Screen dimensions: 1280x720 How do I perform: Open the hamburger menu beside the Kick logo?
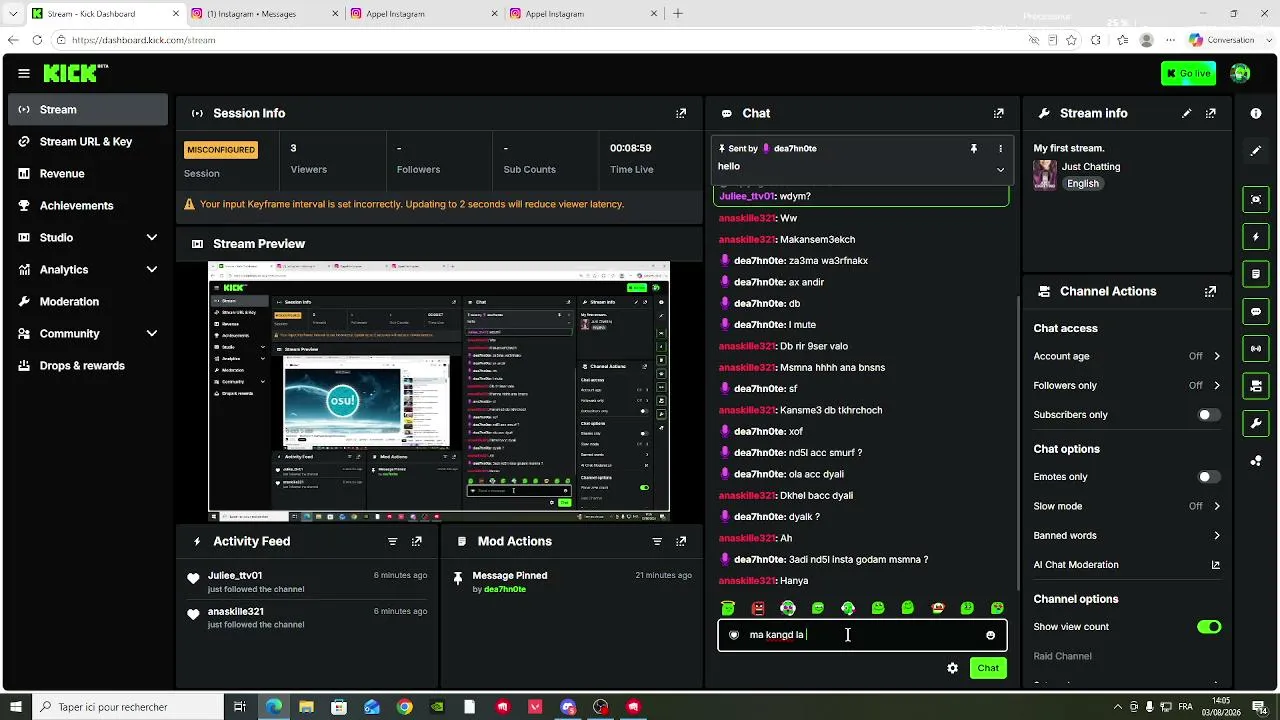[24, 73]
